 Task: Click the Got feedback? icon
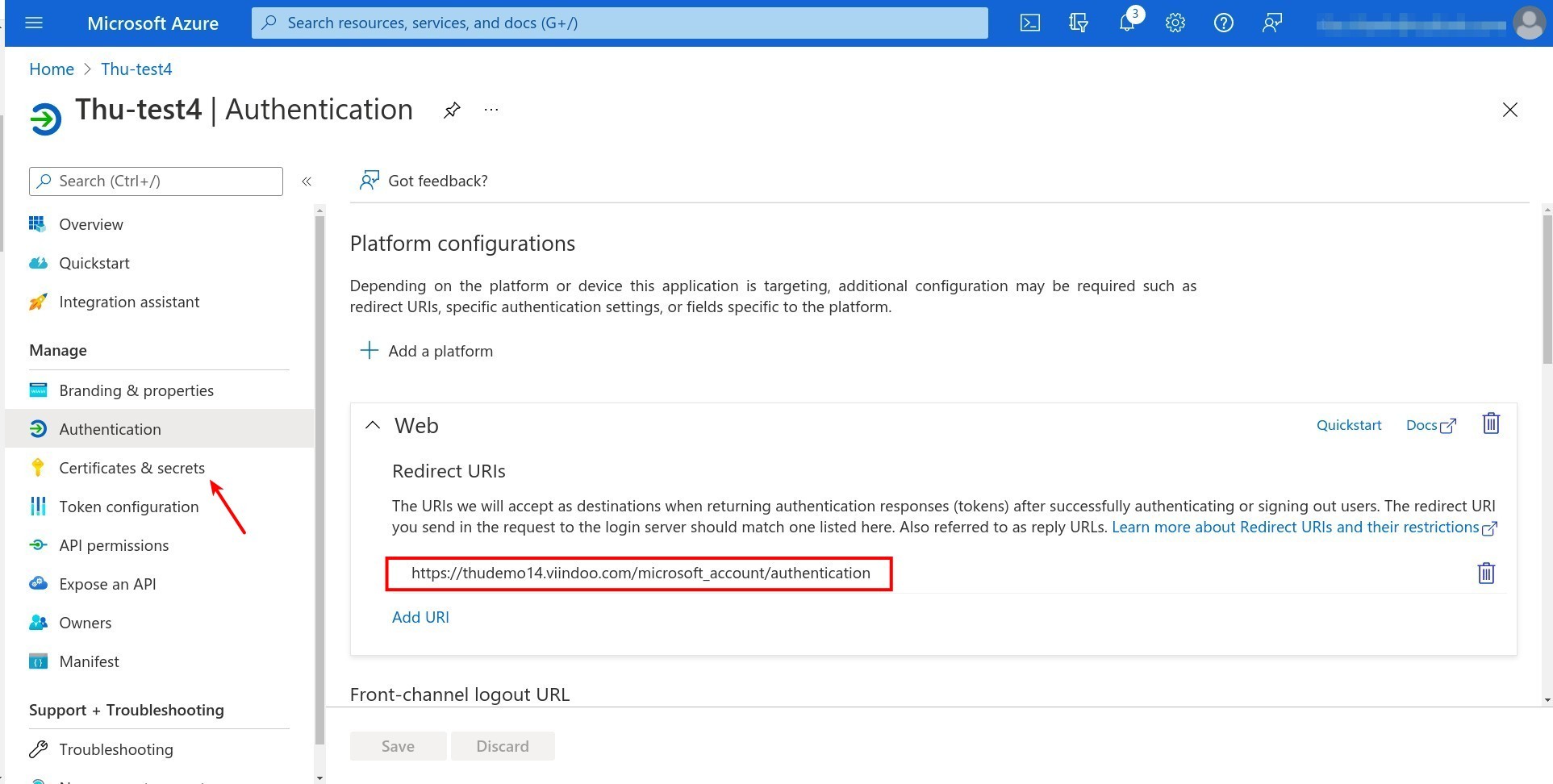(369, 180)
